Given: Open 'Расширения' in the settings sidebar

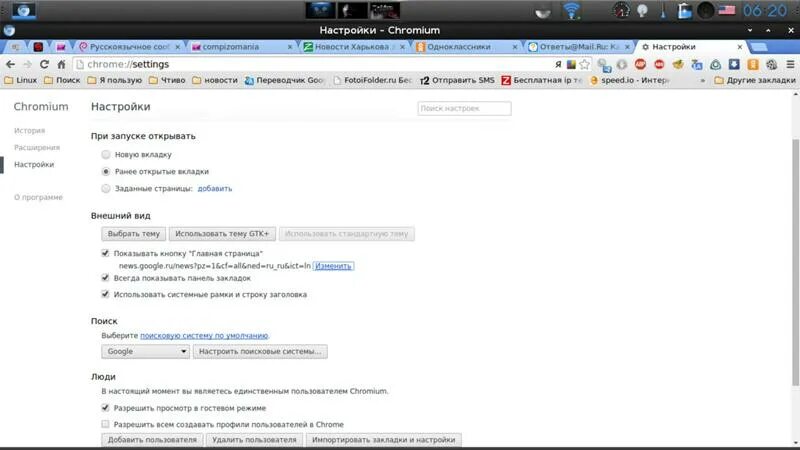Looking at the screenshot, I should tap(37, 147).
